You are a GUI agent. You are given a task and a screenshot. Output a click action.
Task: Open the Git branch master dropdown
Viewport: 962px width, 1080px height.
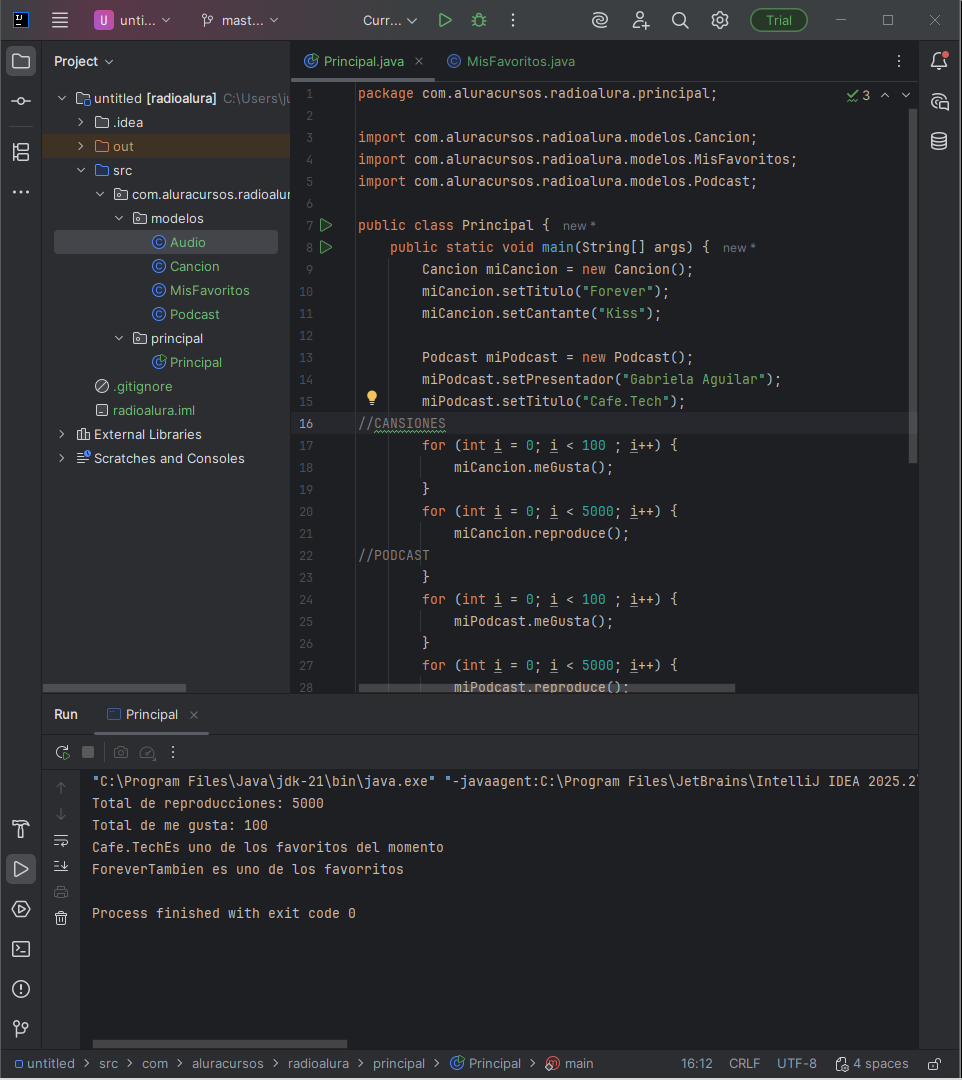point(240,20)
